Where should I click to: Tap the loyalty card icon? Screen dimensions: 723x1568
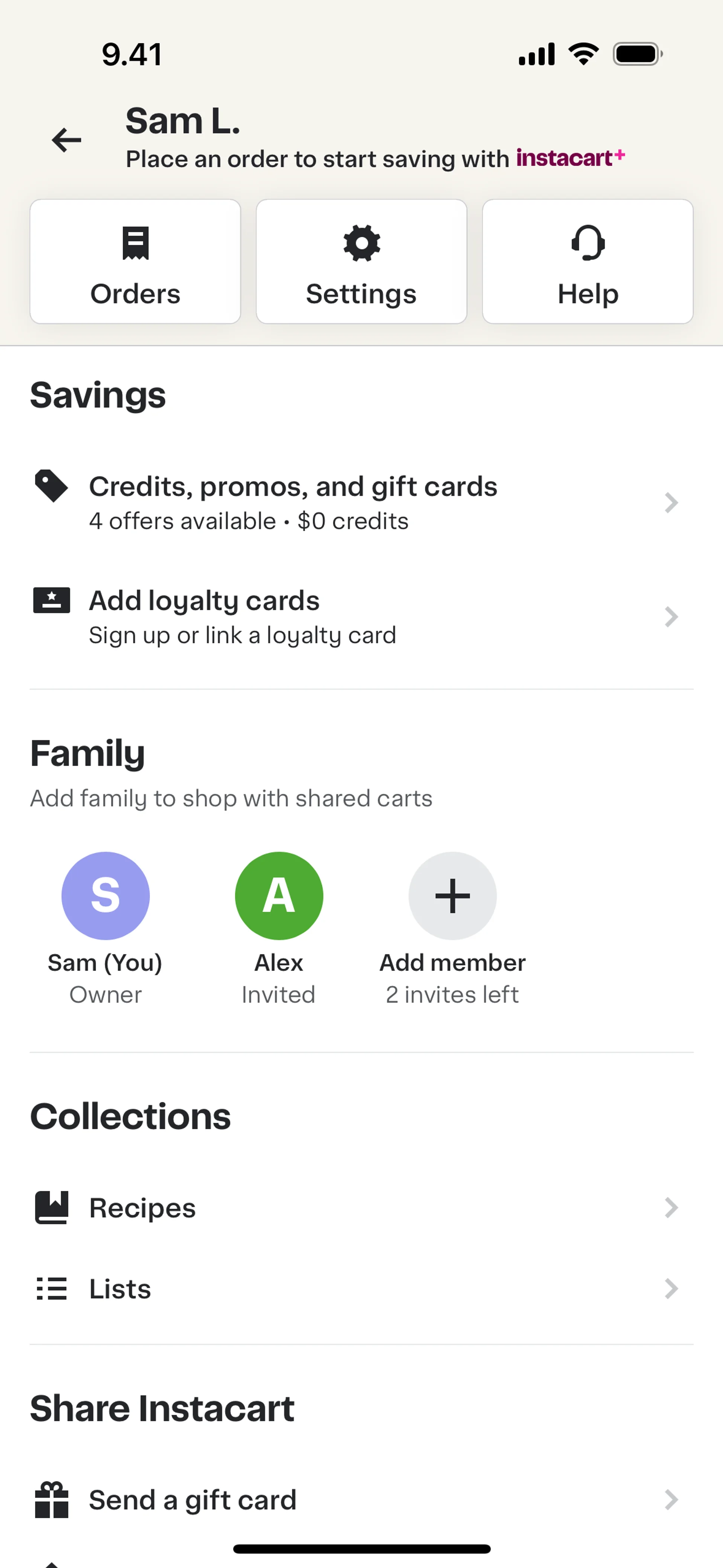tap(51, 600)
